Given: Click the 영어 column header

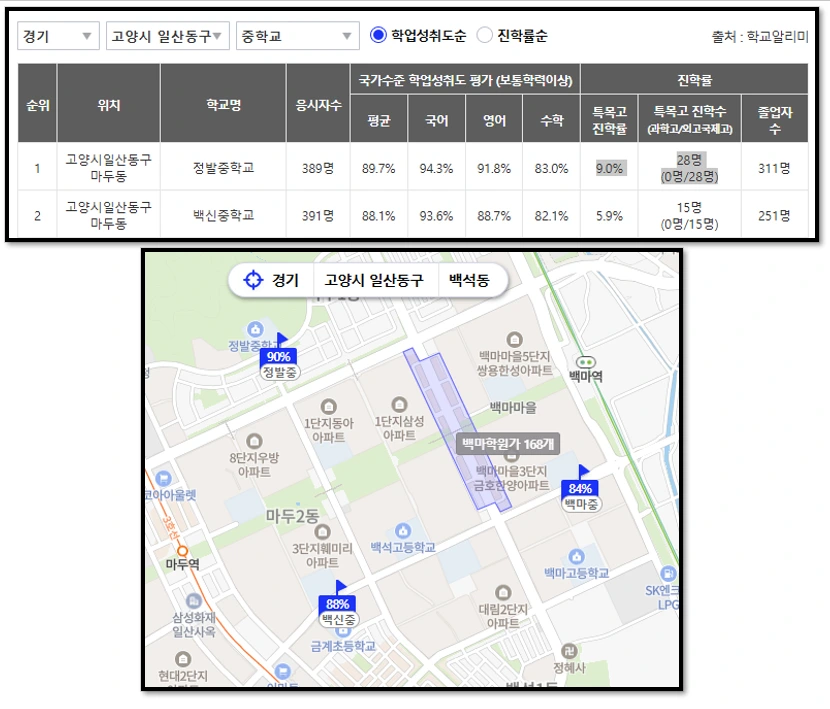Looking at the screenshot, I should [x=494, y=119].
